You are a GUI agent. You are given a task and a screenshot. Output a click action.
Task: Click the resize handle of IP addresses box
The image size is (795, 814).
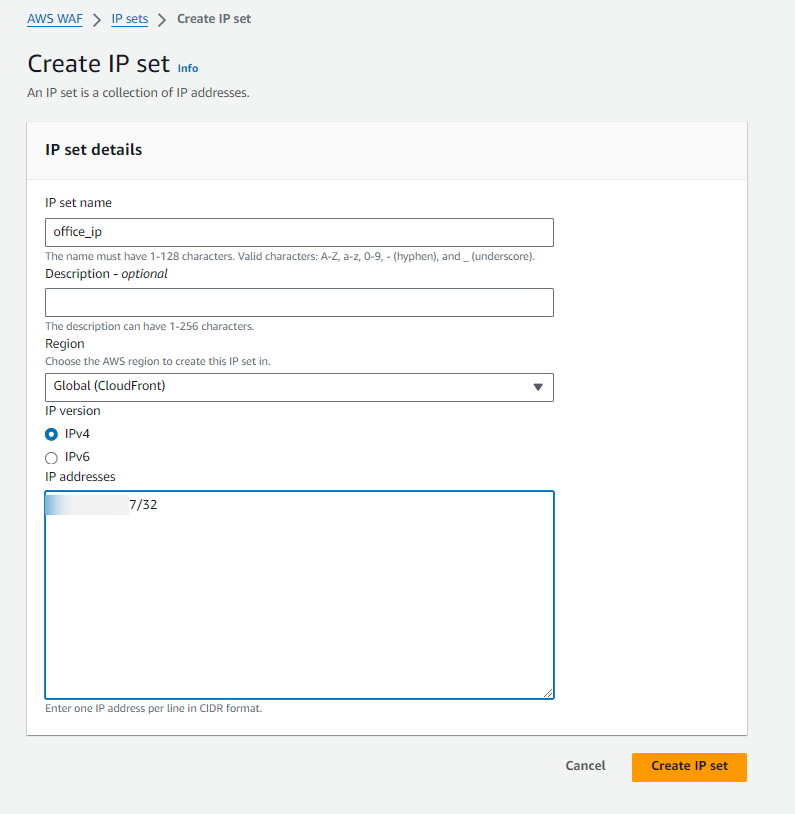(547, 692)
